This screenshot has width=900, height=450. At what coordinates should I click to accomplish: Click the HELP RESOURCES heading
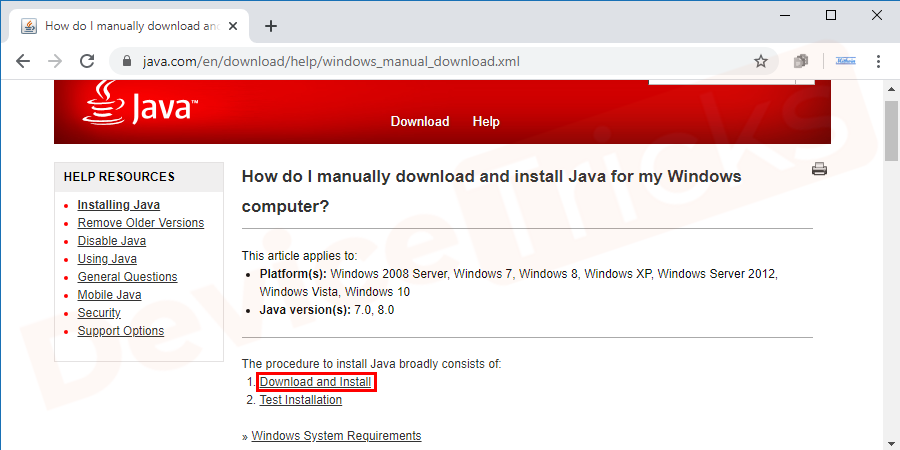pos(119,177)
